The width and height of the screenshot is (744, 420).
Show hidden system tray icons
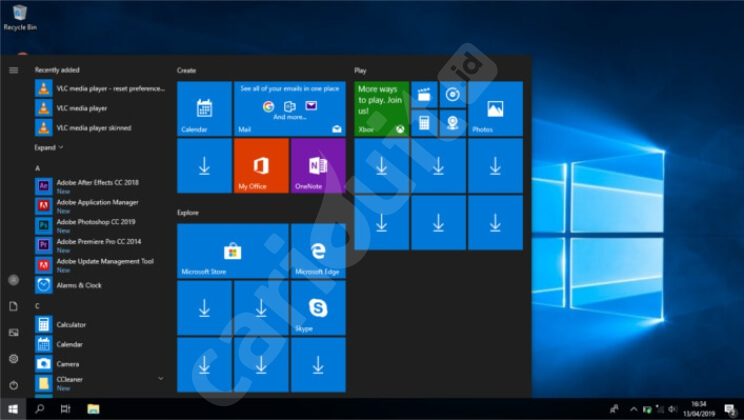coord(633,409)
